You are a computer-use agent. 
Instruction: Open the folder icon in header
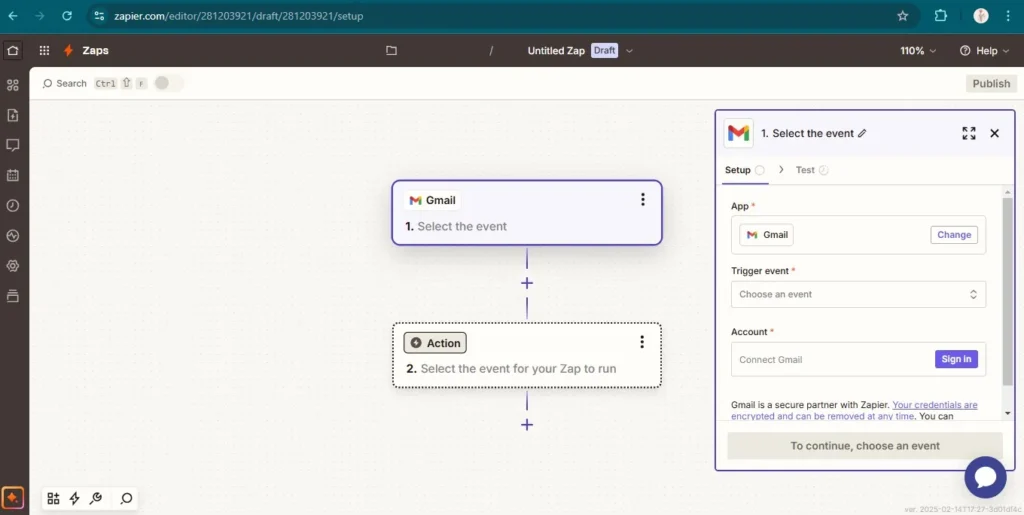coord(391,50)
